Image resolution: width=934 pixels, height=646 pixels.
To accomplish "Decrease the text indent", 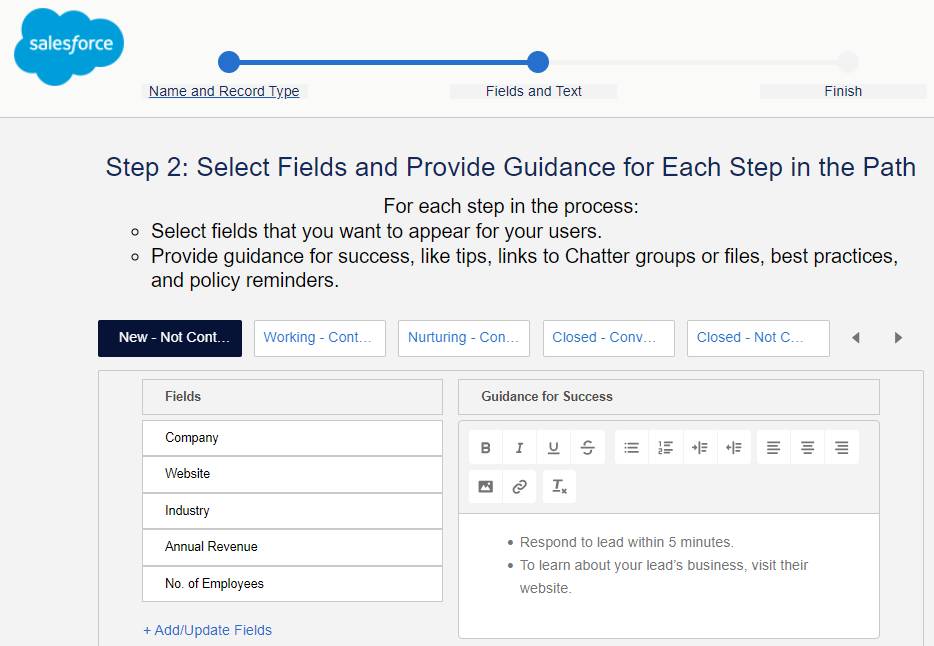I will [733, 447].
